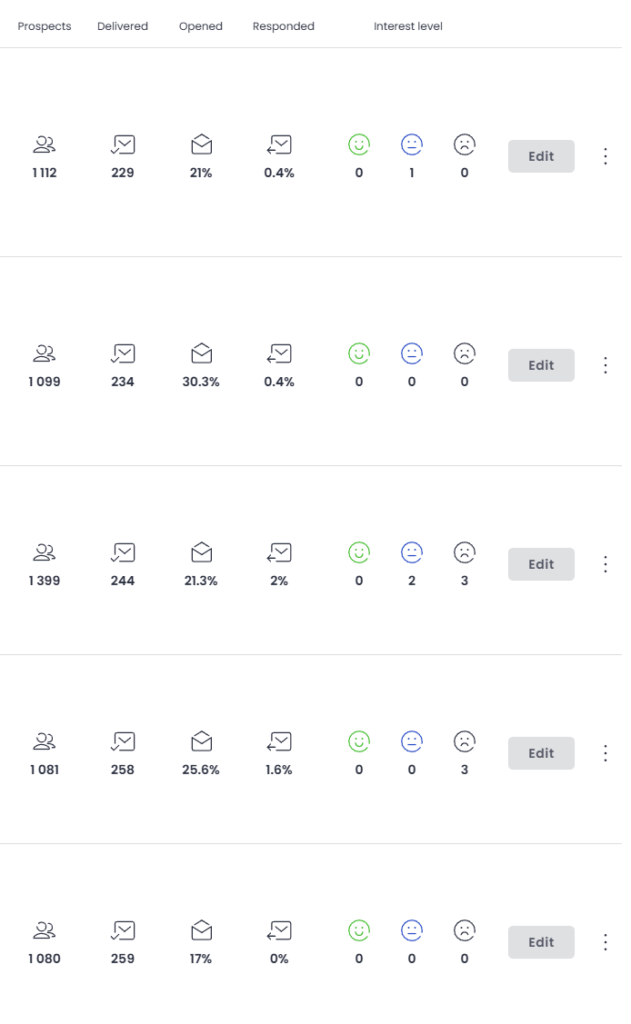
Task: Open the three-dot menu for the 1080 prospects row
Action: [605, 942]
